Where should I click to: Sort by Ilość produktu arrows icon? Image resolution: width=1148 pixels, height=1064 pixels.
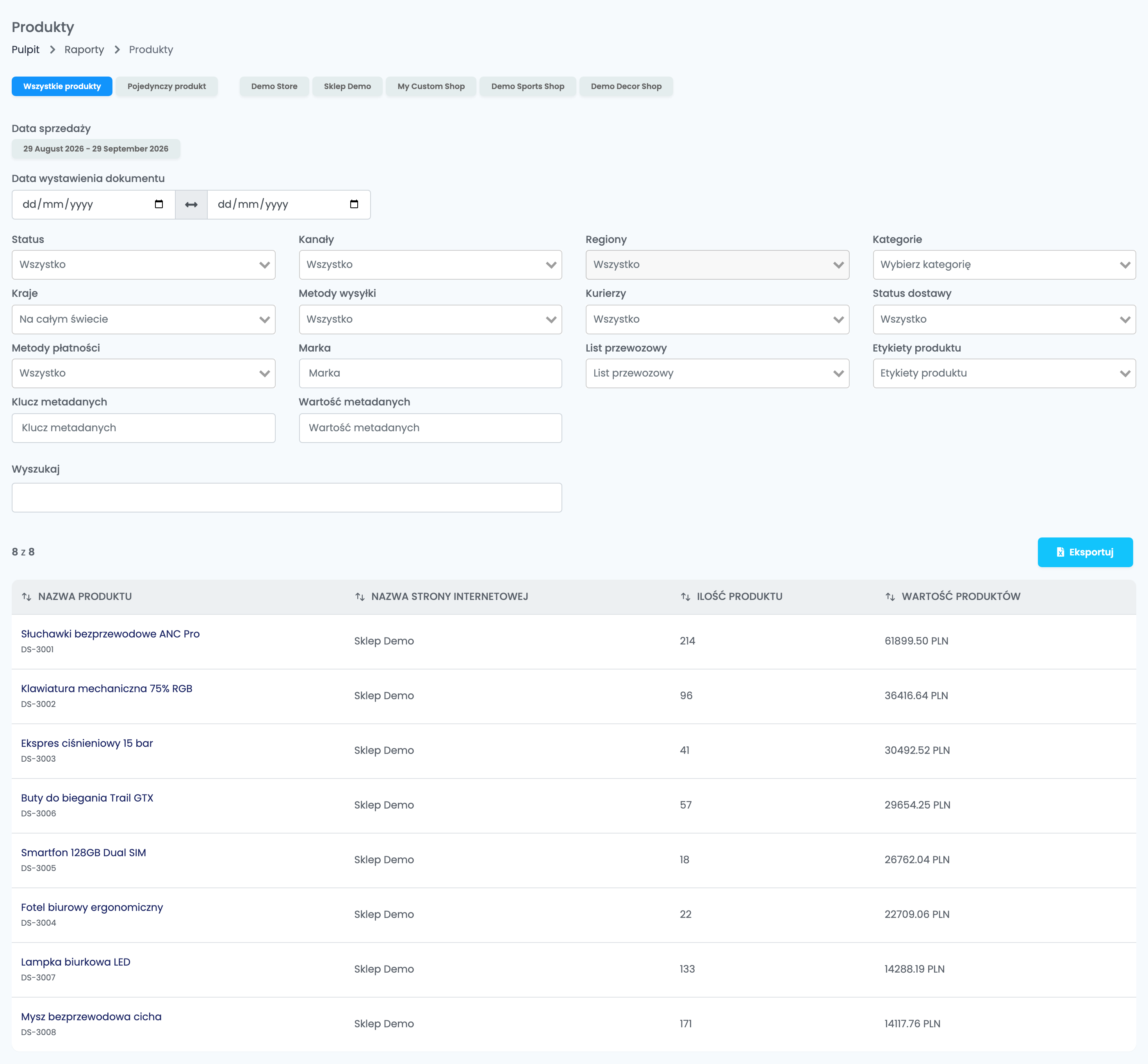click(685, 596)
